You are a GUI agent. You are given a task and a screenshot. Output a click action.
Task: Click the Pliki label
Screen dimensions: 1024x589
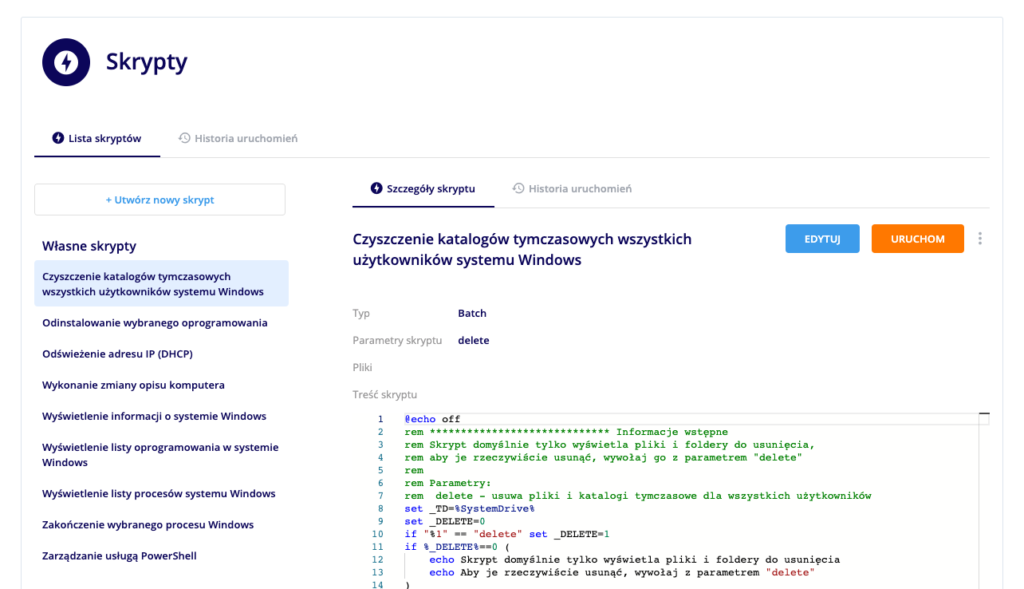tap(362, 368)
